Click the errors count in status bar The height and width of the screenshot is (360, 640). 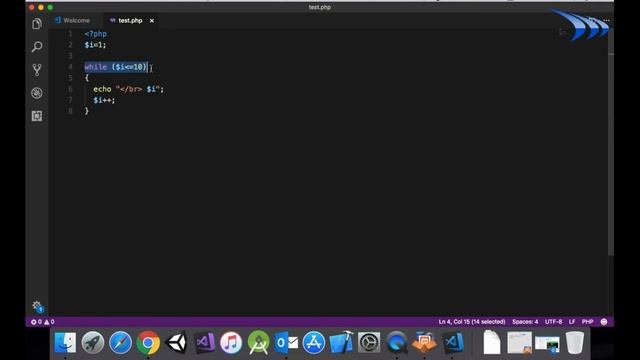36,322
